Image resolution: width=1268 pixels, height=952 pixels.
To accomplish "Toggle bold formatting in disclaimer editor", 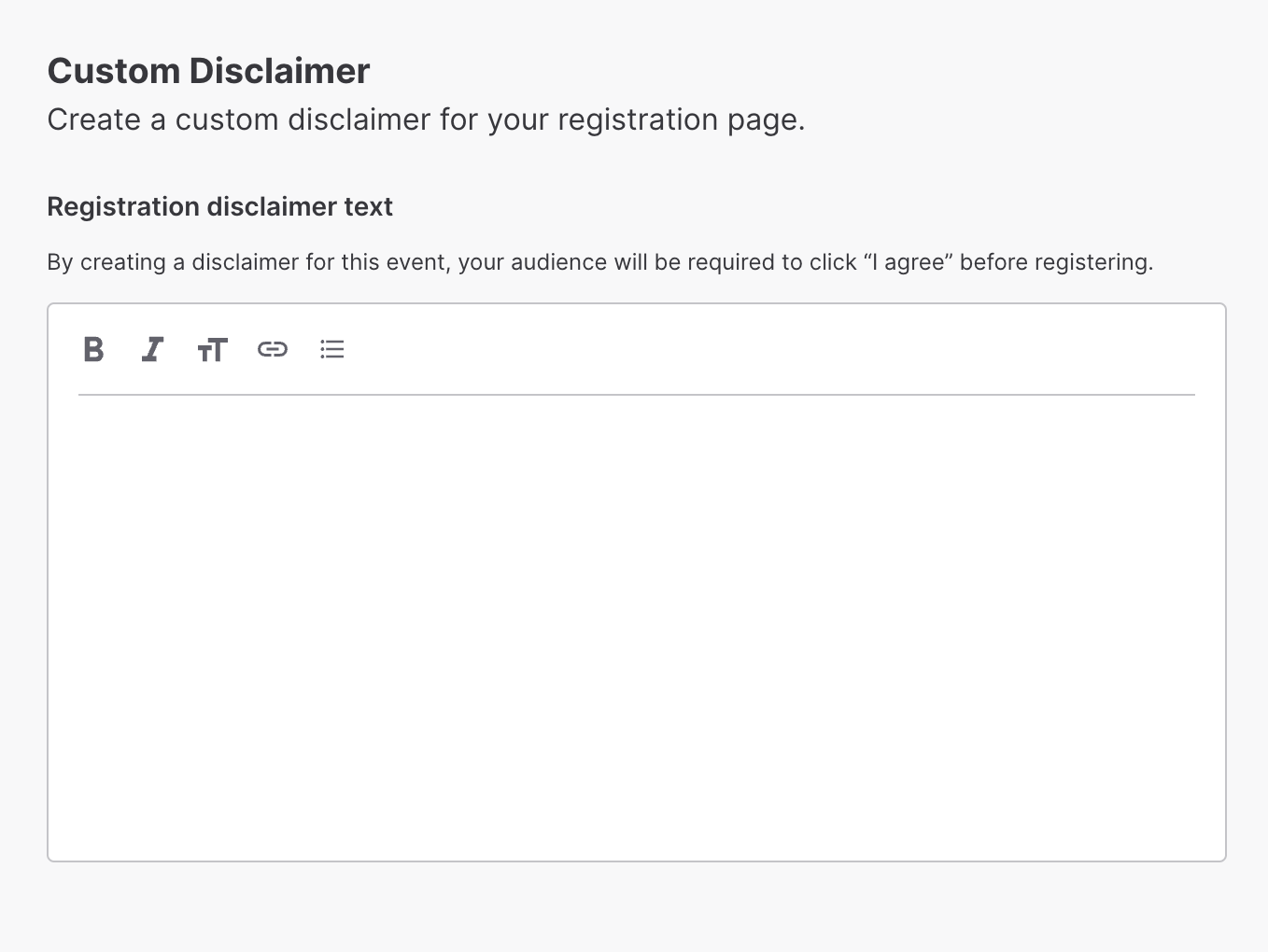I will coord(93,349).
